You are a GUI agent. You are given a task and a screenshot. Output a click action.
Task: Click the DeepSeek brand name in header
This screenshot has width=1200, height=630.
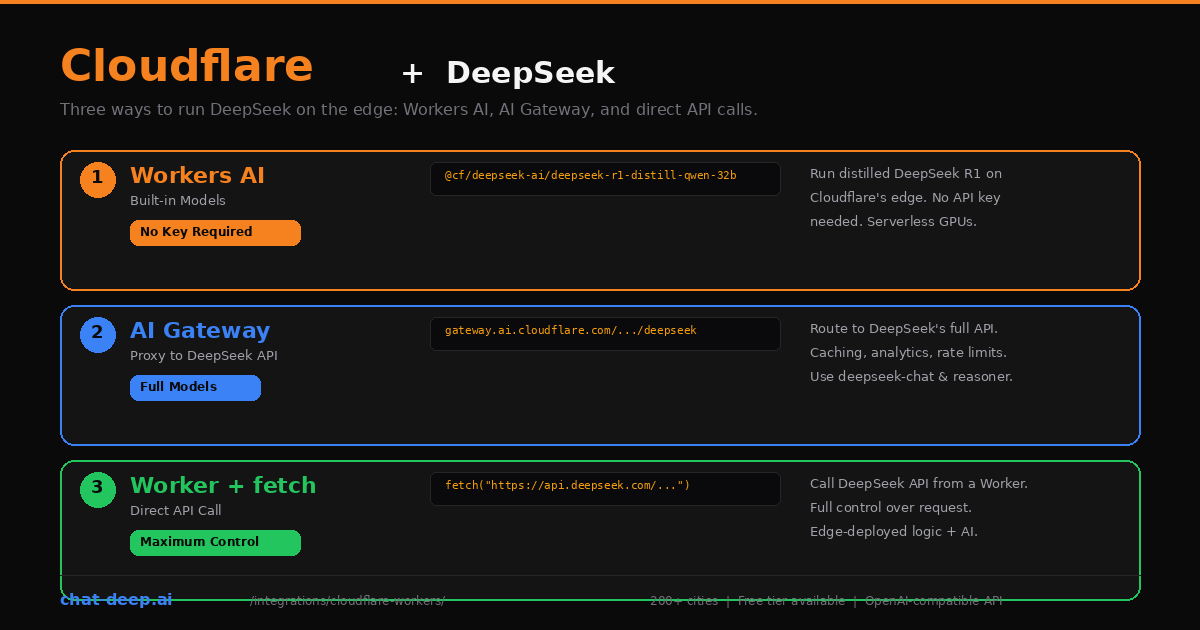(x=531, y=72)
